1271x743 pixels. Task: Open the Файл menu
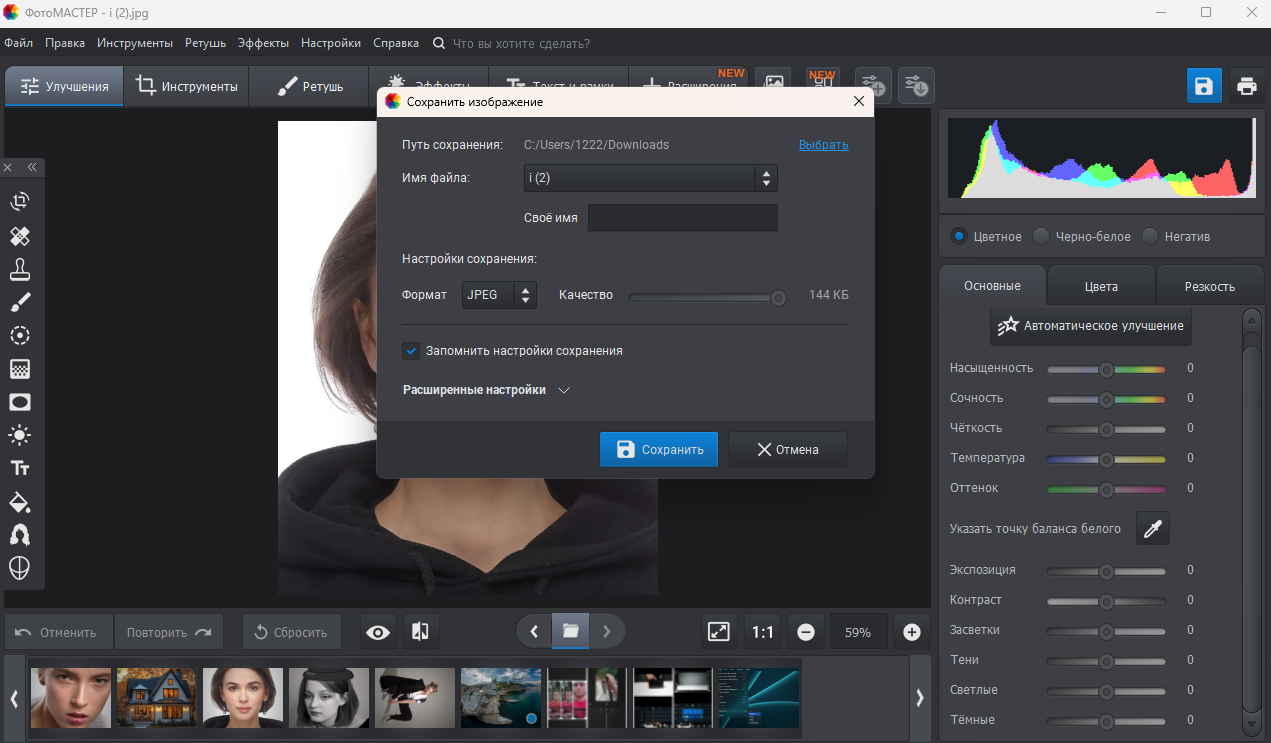pos(18,43)
